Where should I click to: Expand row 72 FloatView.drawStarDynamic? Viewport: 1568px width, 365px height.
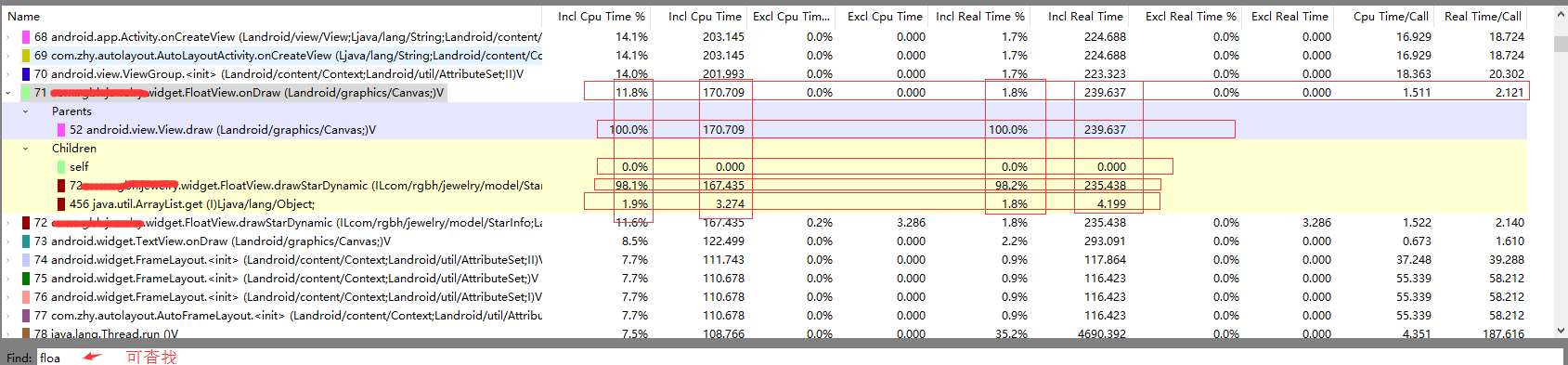[x=8, y=223]
